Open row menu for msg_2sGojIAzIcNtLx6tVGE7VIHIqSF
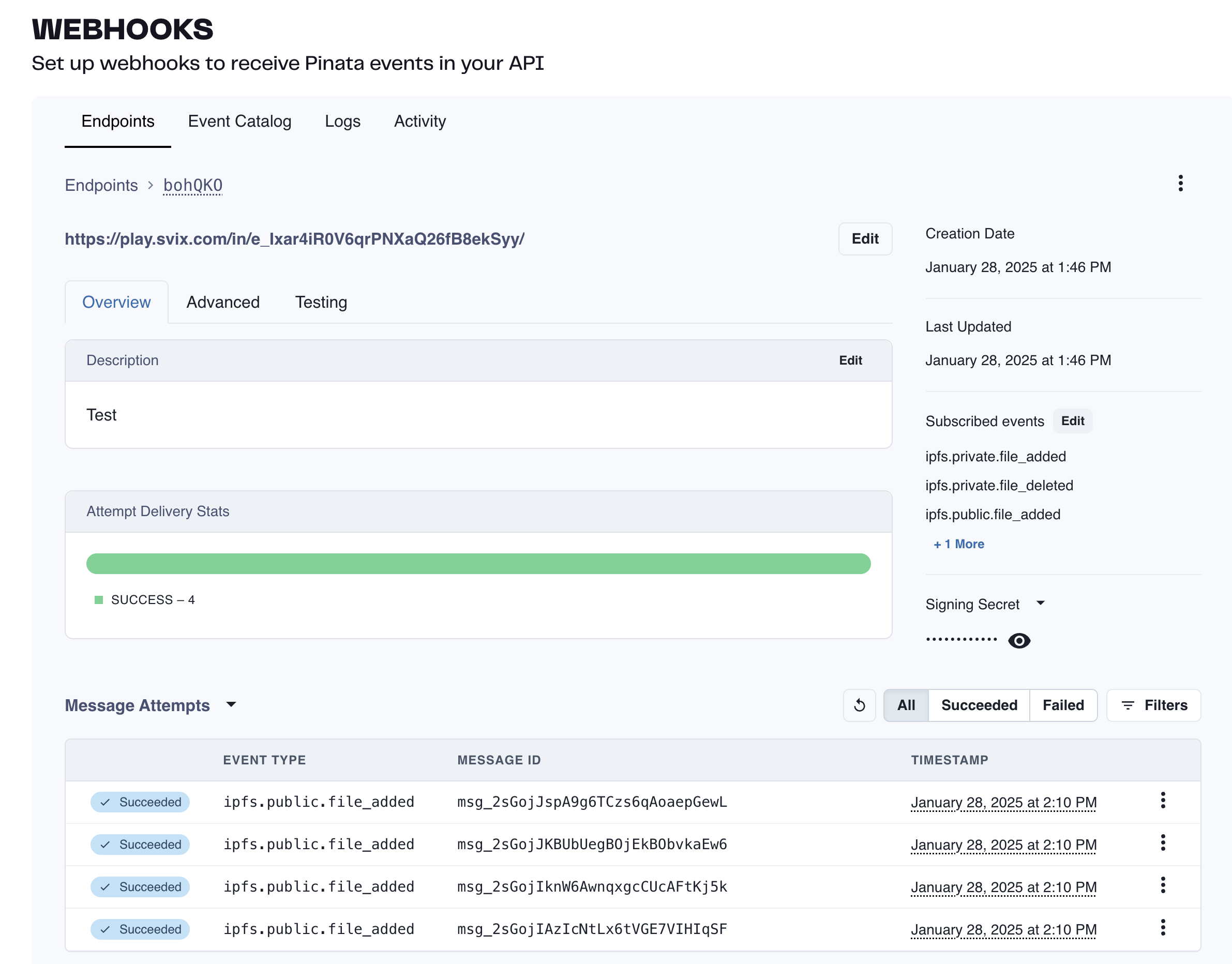This screenshot has width=1232, height=964. pos(1163,927)
